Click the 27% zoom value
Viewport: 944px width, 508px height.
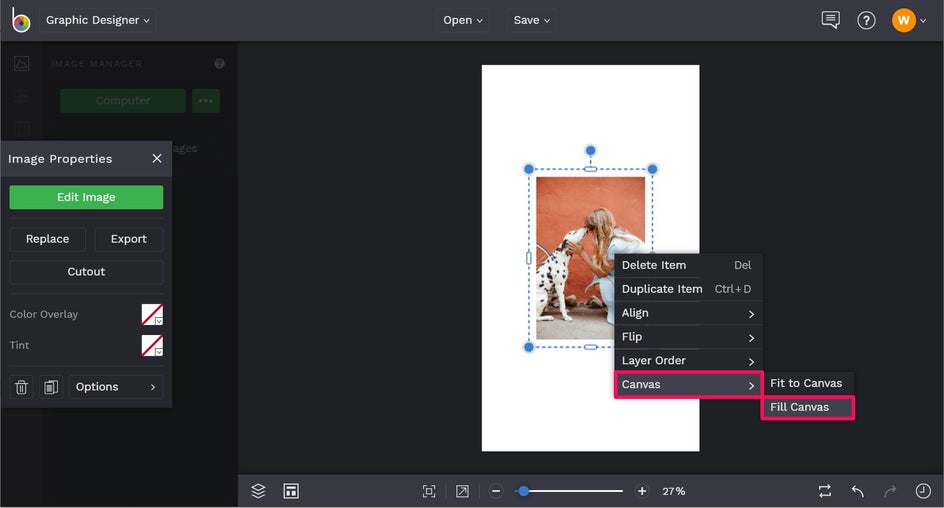[x=674, y=491]
